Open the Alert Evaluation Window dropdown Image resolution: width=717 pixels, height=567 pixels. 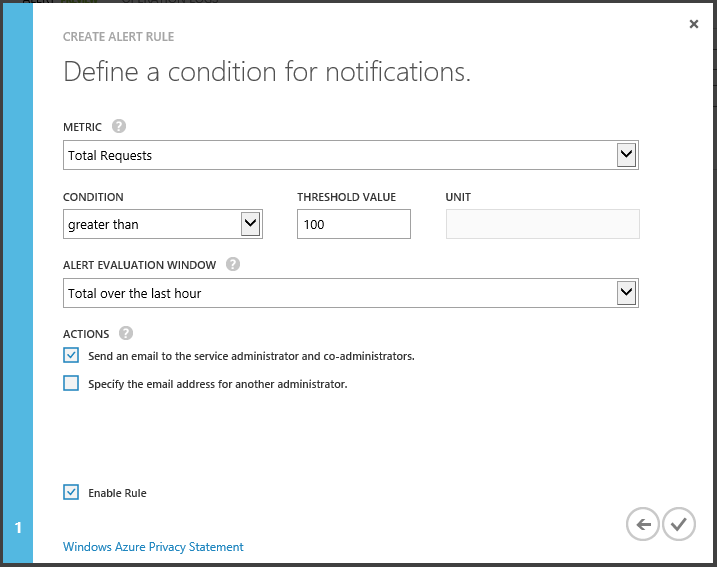tap(350, 293)
